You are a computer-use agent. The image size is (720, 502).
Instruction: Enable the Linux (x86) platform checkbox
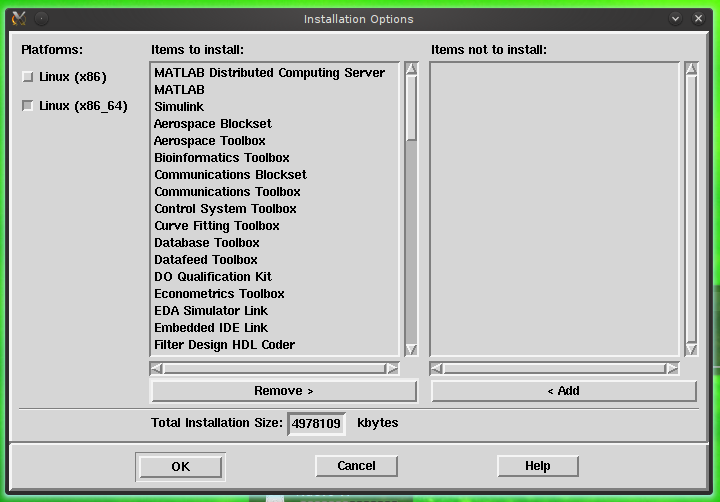tap(28, 77)
